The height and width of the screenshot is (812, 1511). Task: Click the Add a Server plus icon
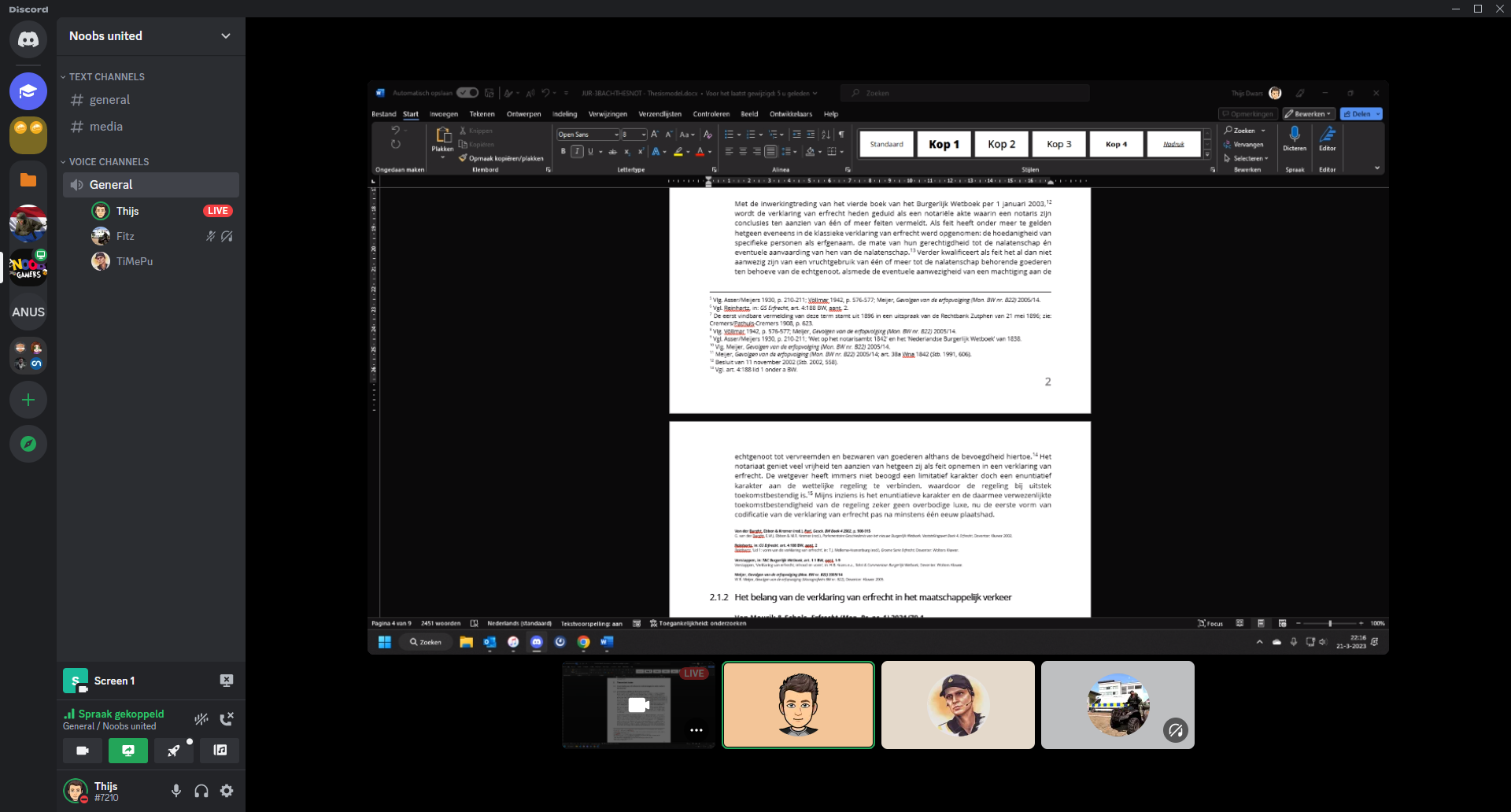click(x=28, y=400)
